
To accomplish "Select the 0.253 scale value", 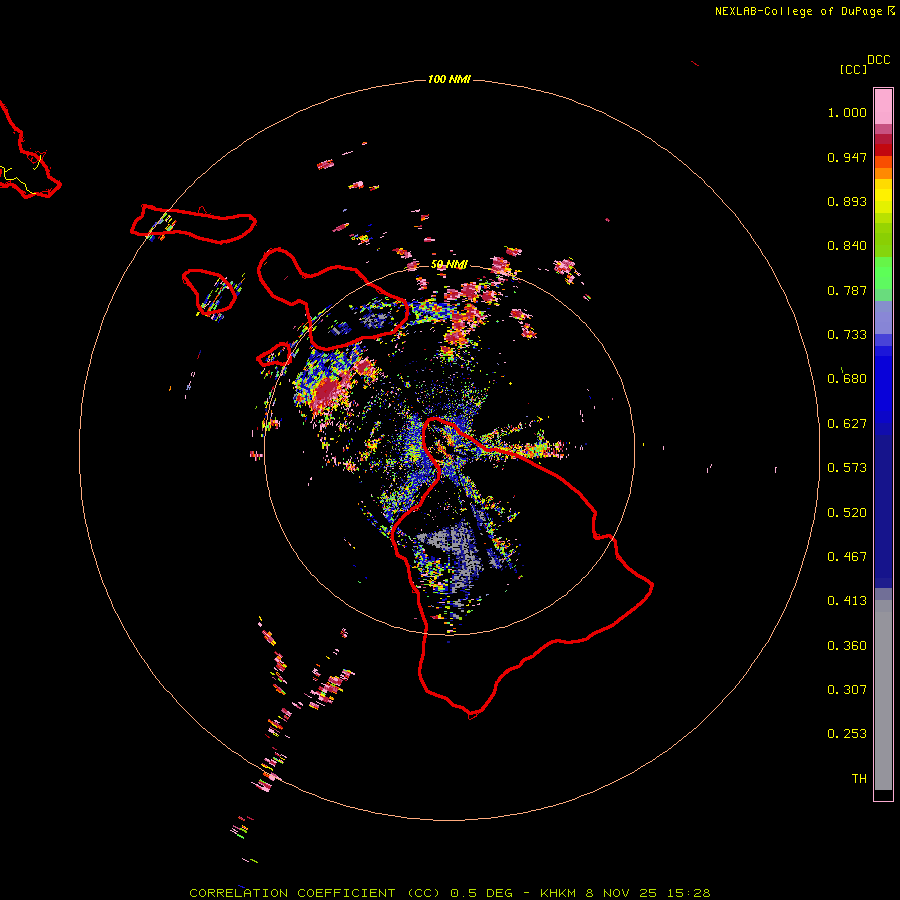I will pyautogui.click(x=847, y=734).
